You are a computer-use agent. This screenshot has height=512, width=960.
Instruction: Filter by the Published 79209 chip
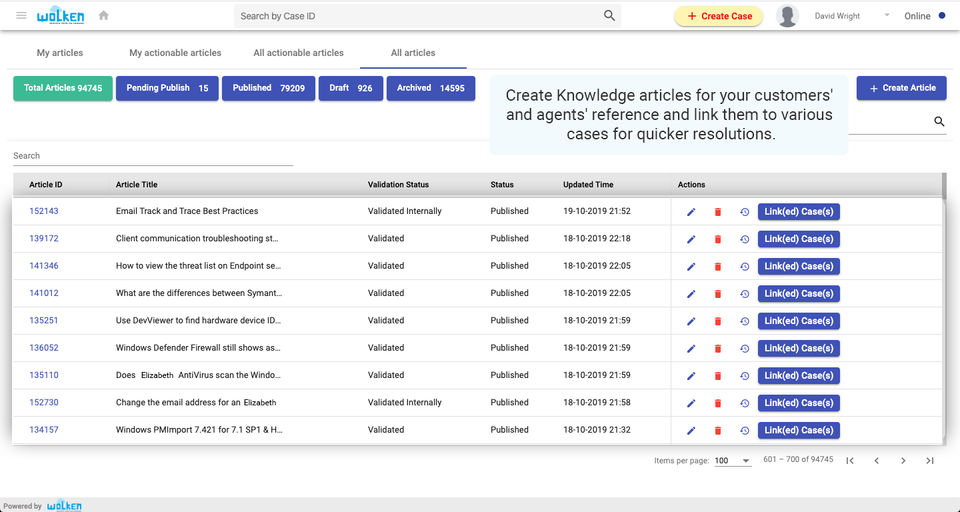[268, 88]
